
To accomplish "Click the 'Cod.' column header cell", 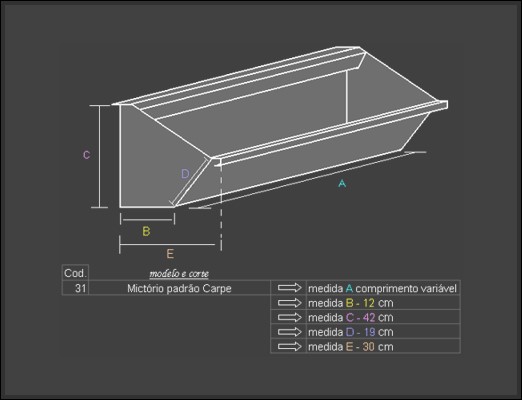I will pyautogui.click(x=75, y=273).
